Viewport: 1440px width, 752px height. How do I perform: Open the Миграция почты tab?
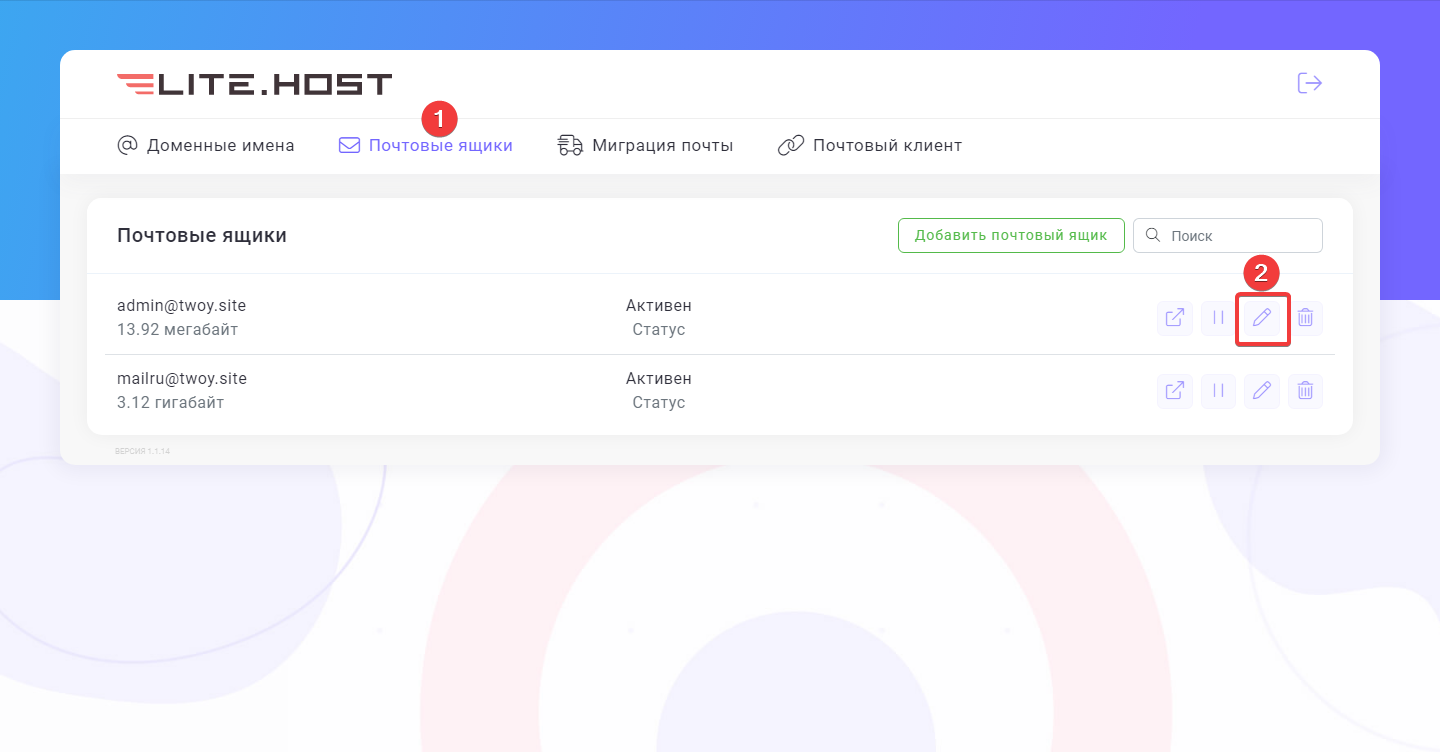645,146
